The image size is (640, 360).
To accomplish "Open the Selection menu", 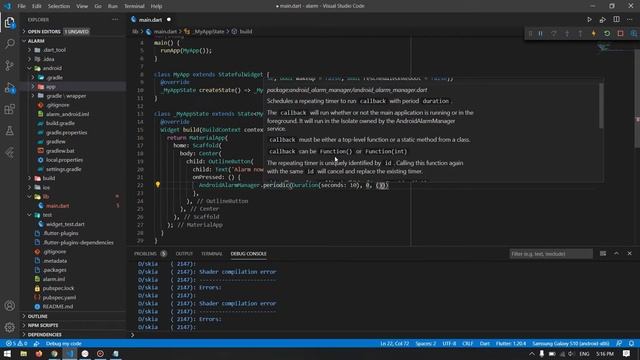I will (x=59, y=6).
